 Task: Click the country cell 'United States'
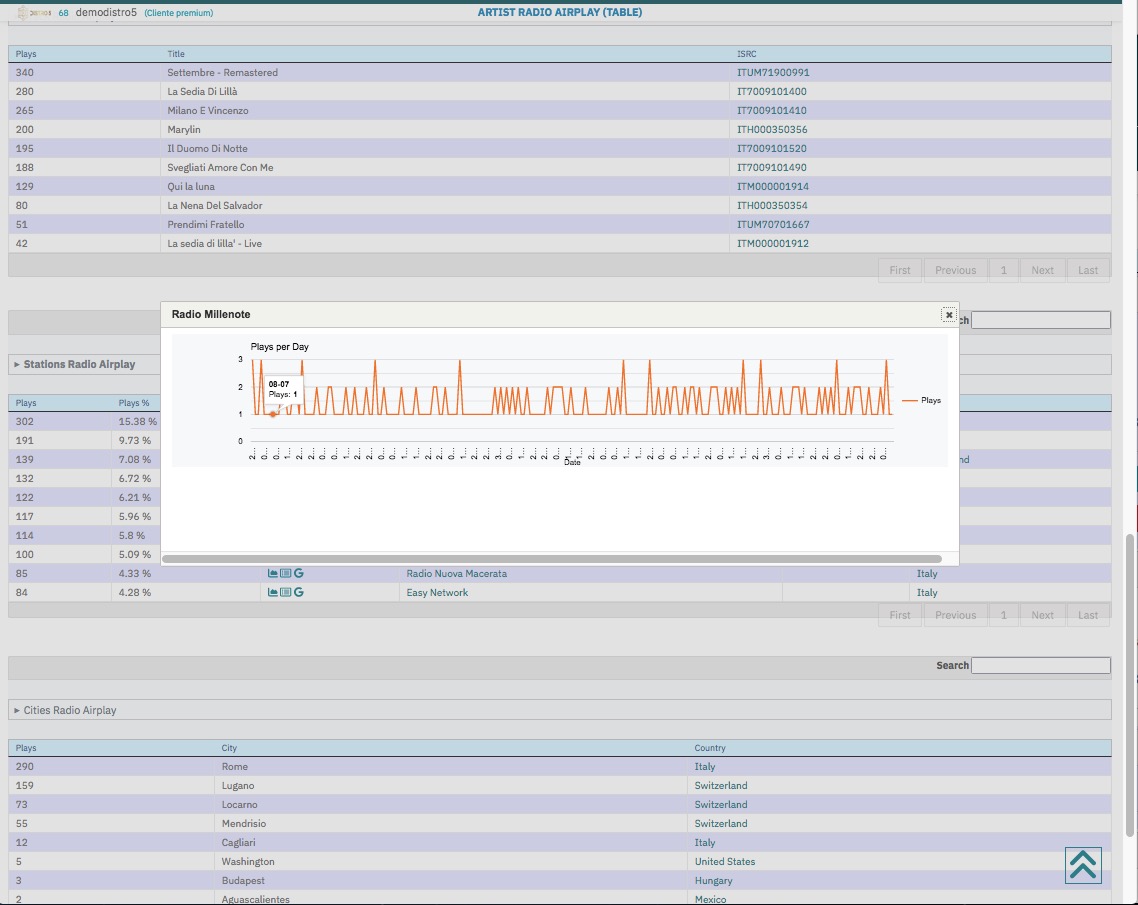click(725, 861)
